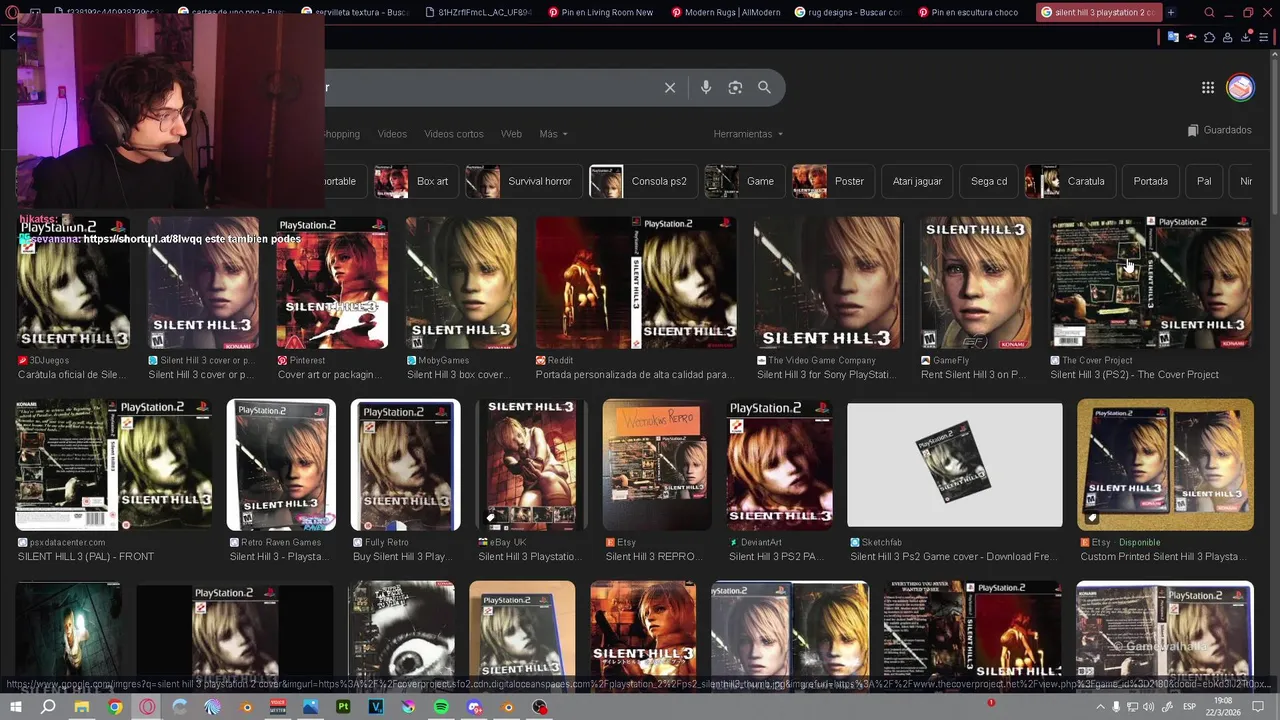Viewport: 1280px width, 720px height.
Task: Switch to Pin en escultura choco tab
Action: (x=972, y=13)
